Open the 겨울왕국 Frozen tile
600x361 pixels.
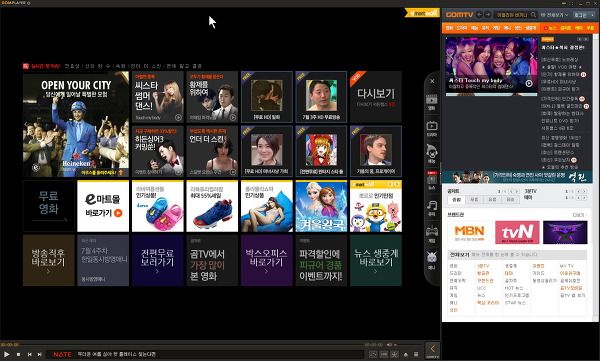[x=321, y=206]
